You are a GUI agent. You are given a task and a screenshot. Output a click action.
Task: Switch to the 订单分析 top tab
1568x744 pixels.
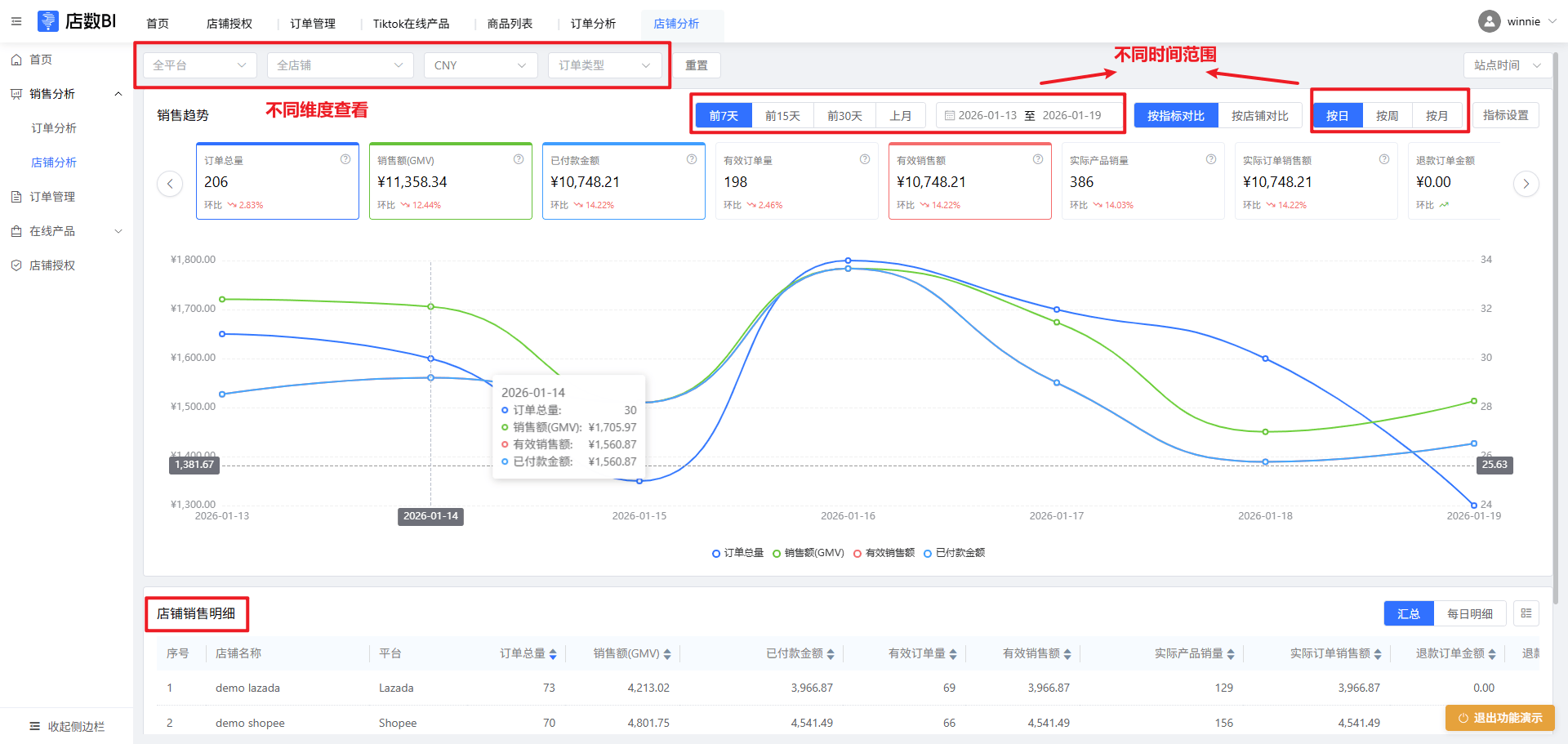pyautogui.click(x=593, y=24)
